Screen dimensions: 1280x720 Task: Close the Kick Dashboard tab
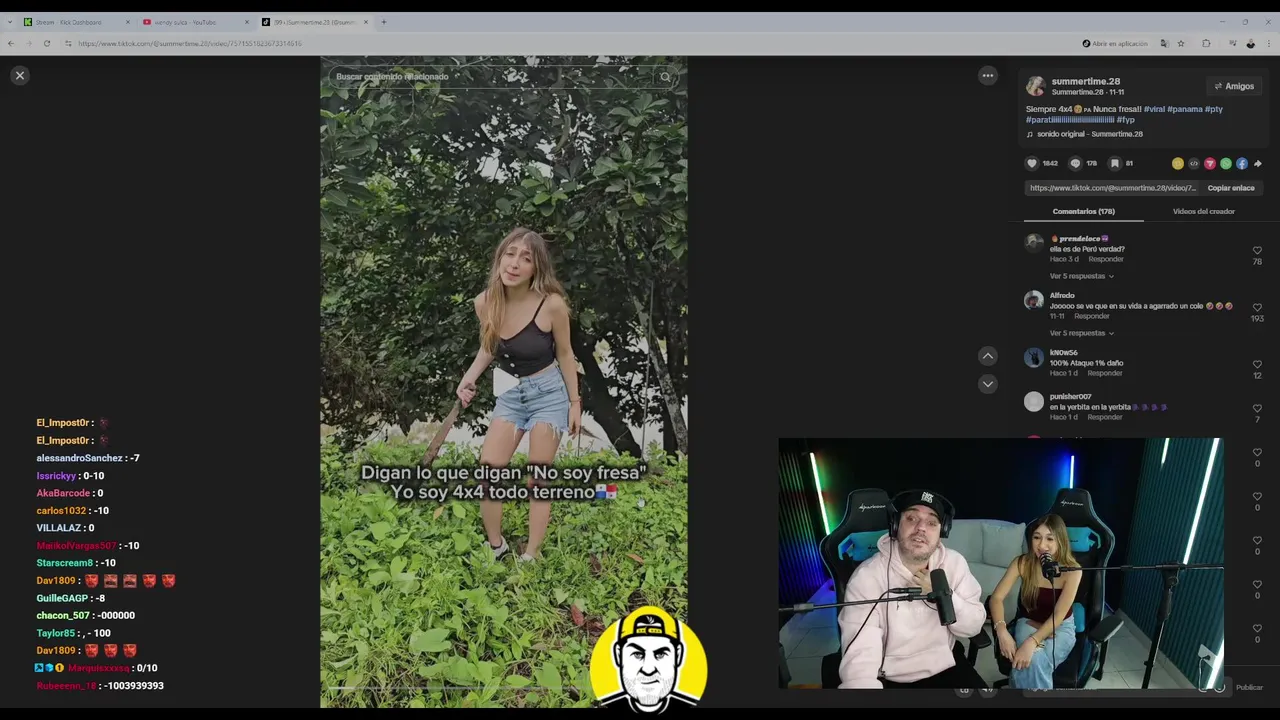[x=128, y=22]
